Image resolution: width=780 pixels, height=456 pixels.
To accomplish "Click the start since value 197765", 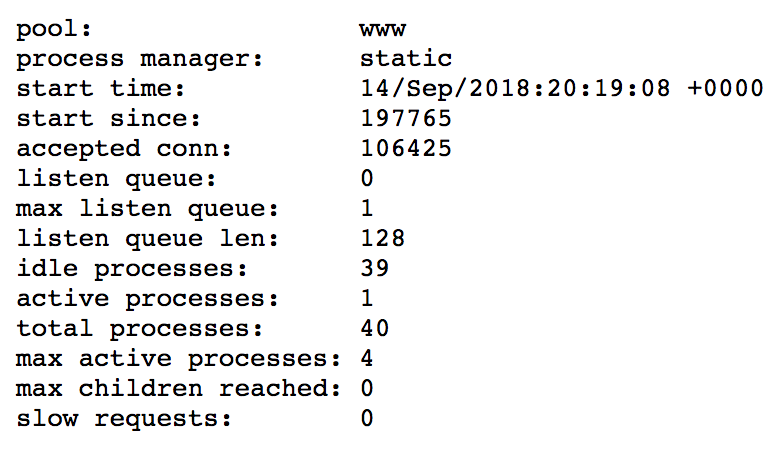I will tap(406, 119).
